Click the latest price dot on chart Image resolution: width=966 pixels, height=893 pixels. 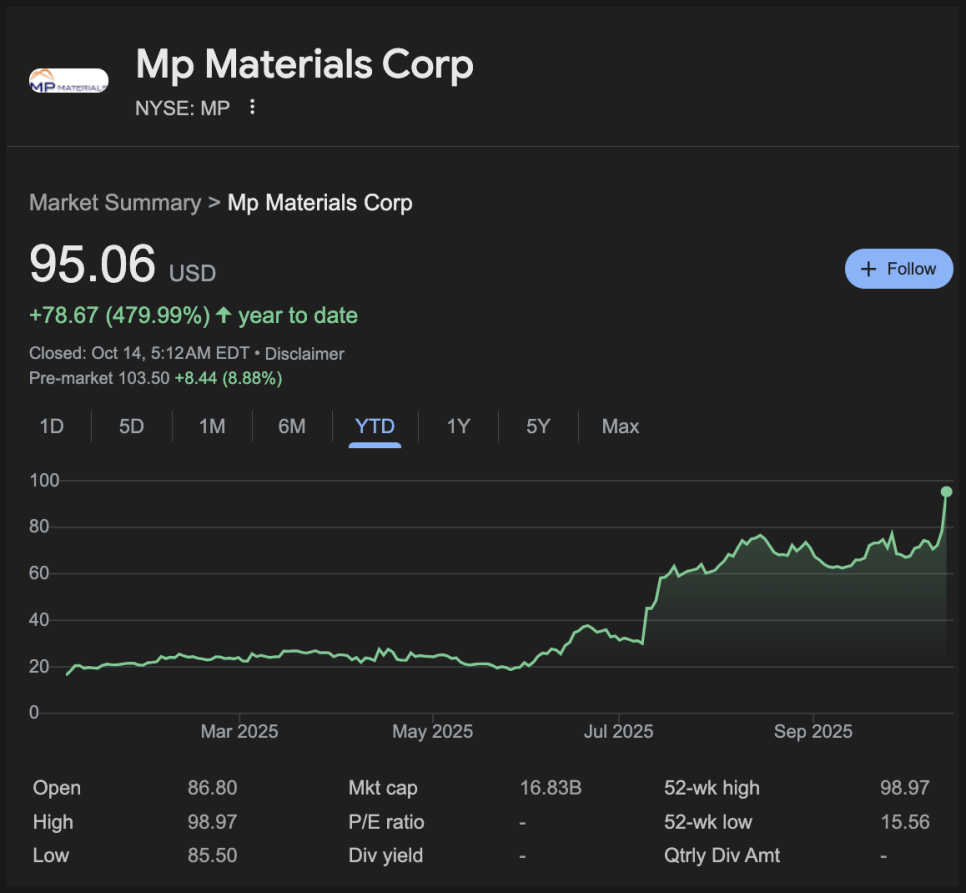tap(946, 491)
